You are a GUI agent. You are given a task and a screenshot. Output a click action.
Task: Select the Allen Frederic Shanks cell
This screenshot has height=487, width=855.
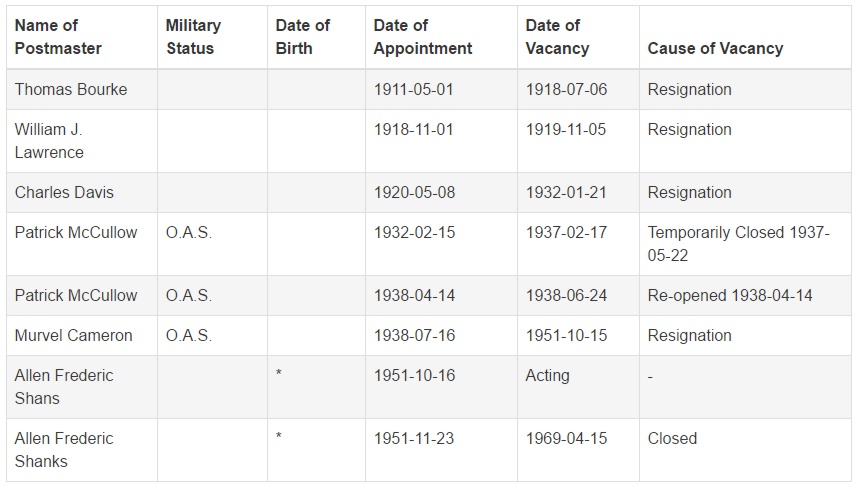(x=64, y=450)
